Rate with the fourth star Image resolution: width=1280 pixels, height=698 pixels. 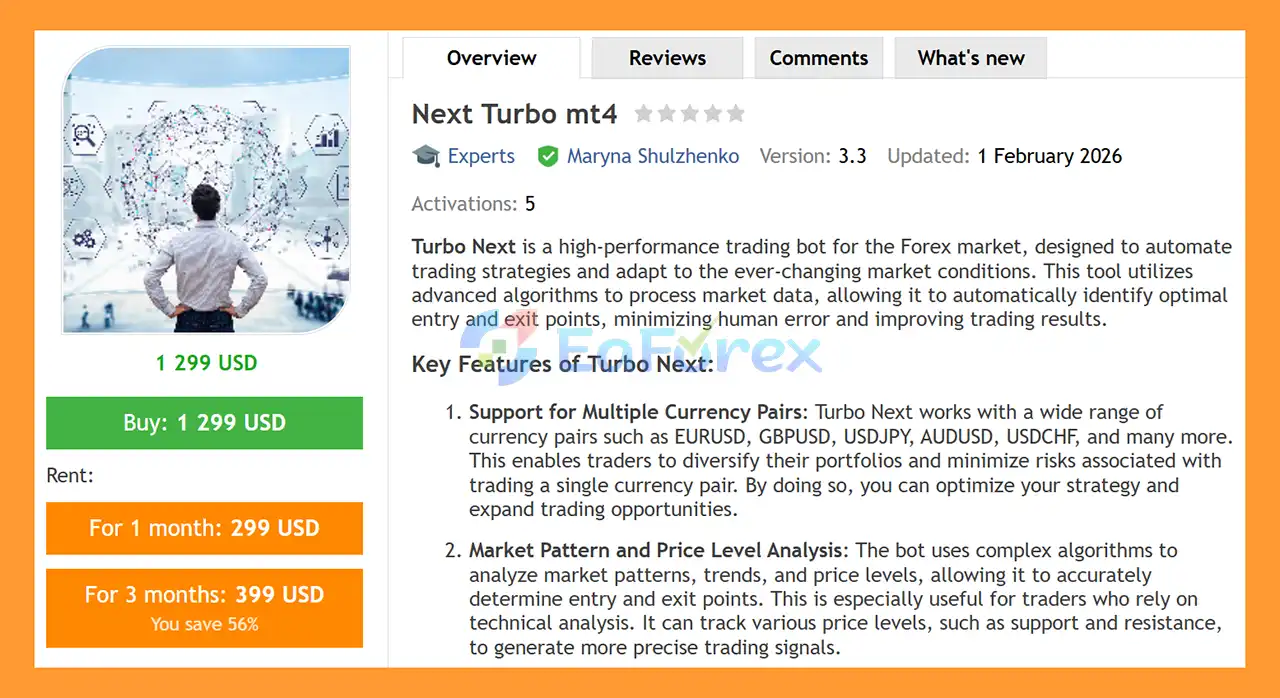(713, 114)
